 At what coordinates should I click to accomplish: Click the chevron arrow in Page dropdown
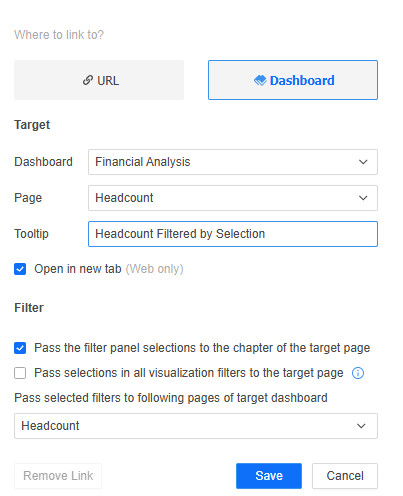363,198
